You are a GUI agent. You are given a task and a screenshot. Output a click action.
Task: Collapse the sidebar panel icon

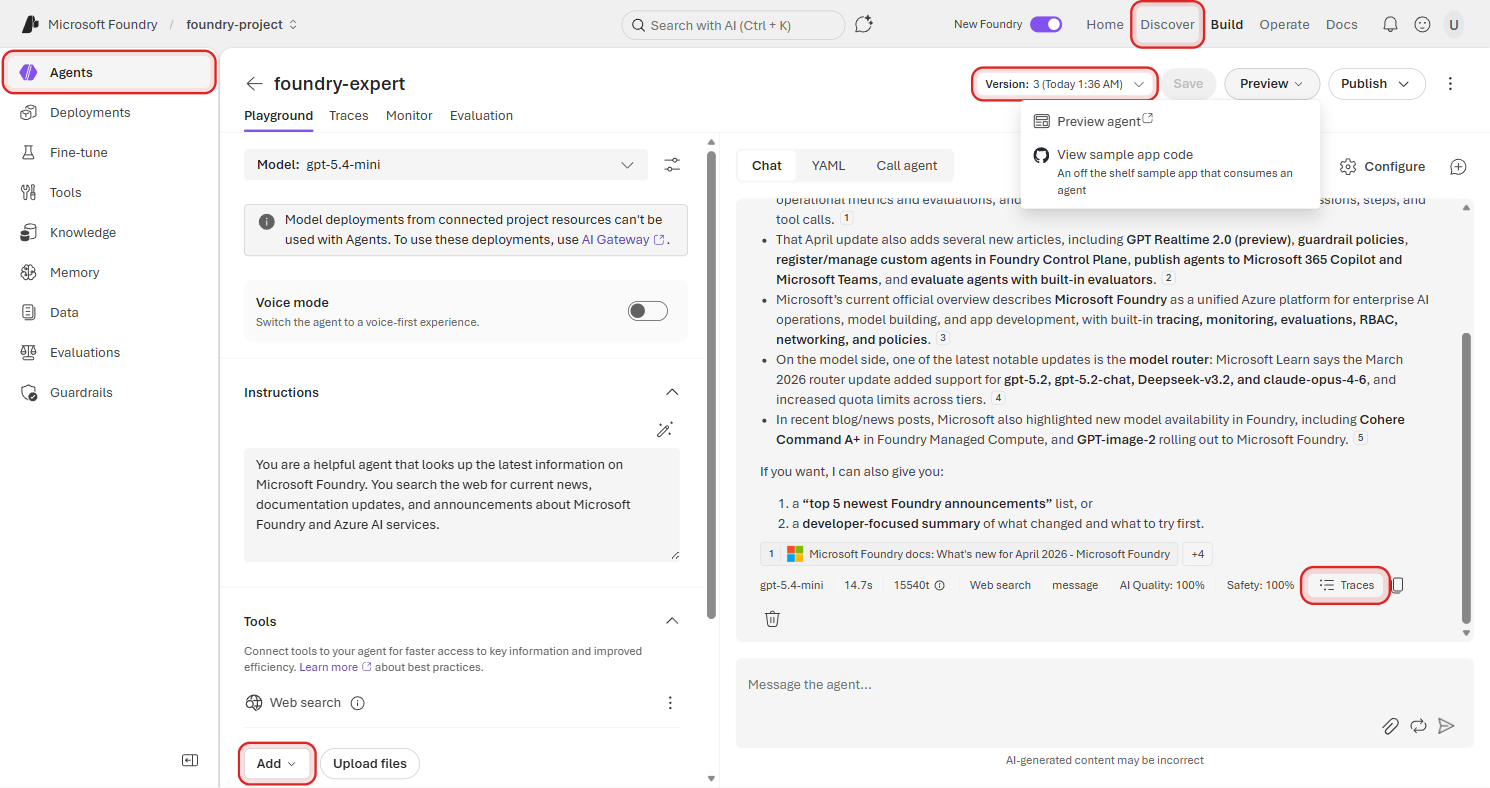[x=190, y=760]
